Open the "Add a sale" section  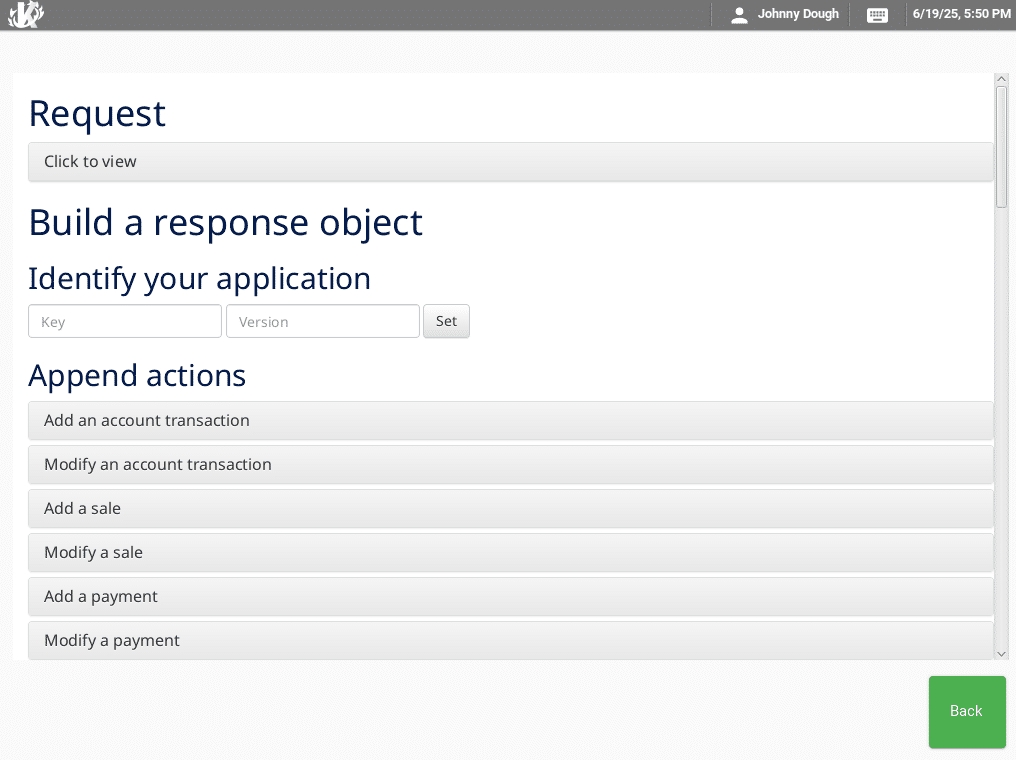pos(511,509)
